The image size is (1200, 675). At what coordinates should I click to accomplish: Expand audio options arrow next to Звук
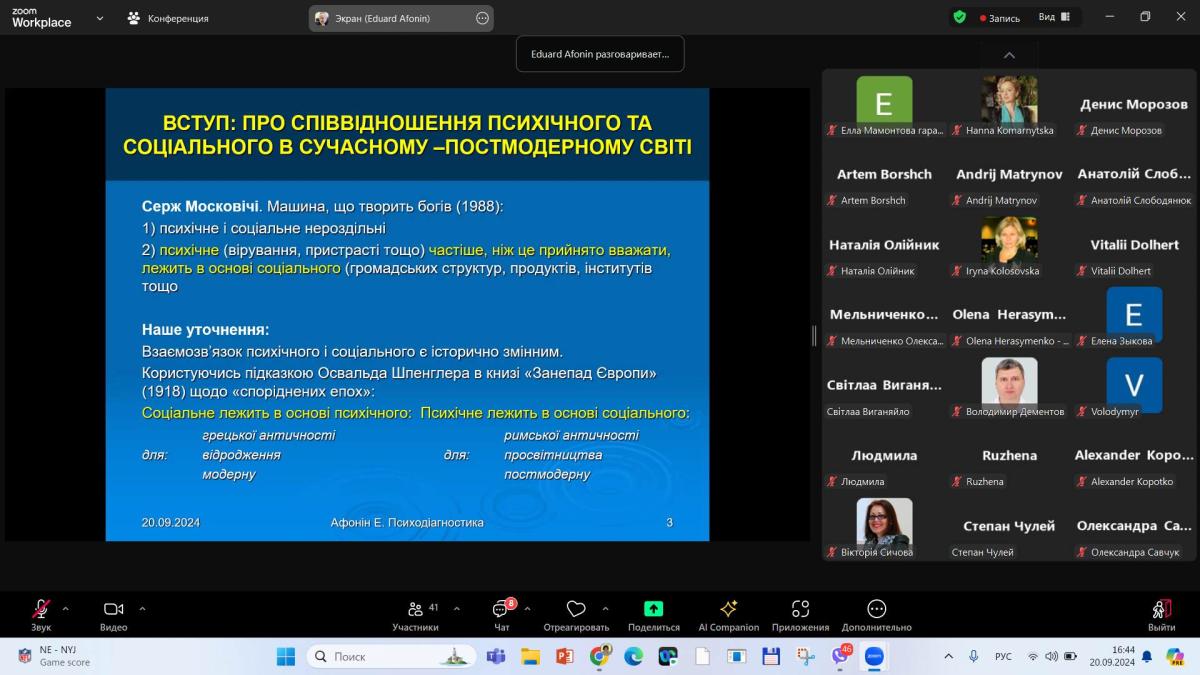click(66, 608)
